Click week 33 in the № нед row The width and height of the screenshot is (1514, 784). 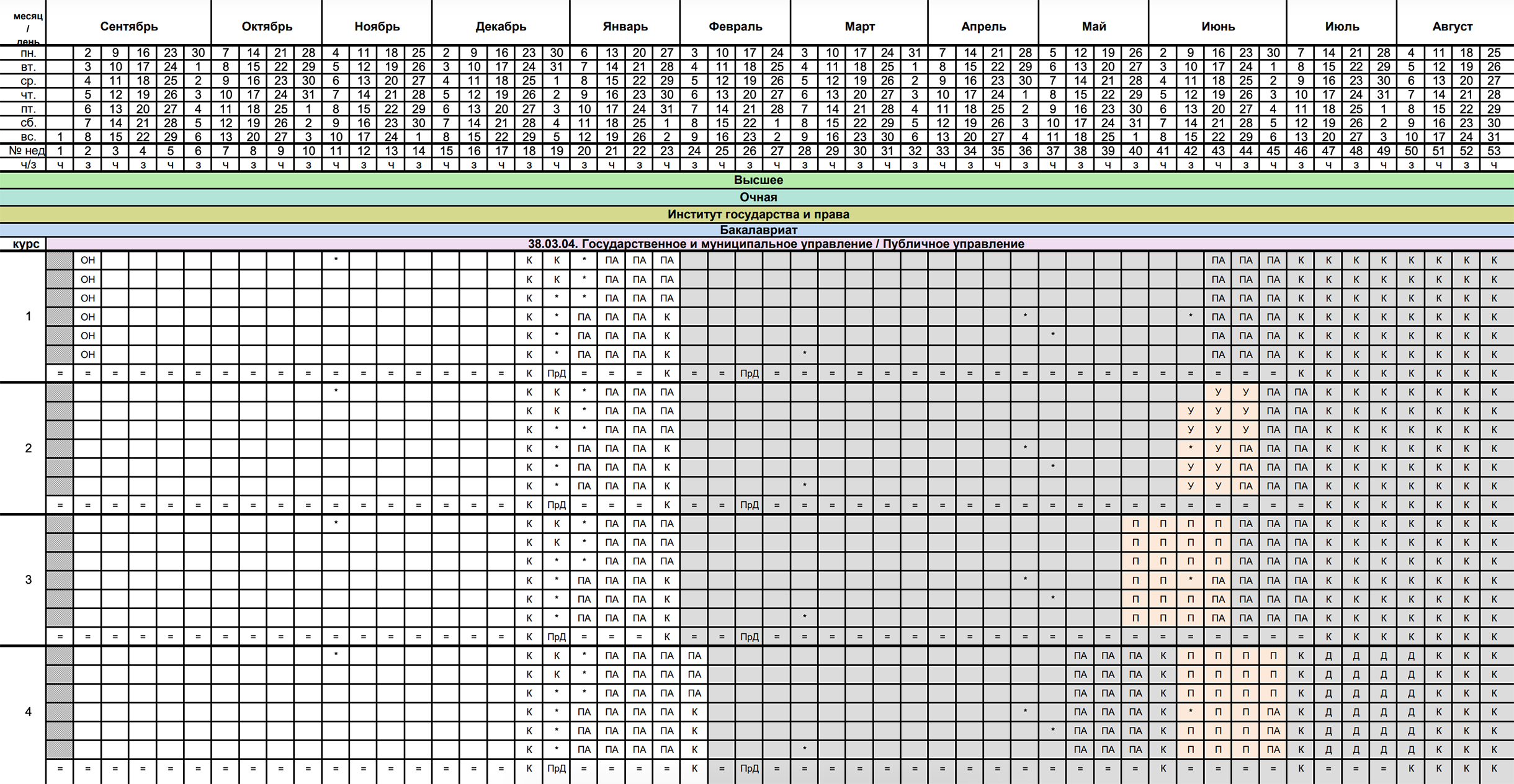[x=943, y=151]
